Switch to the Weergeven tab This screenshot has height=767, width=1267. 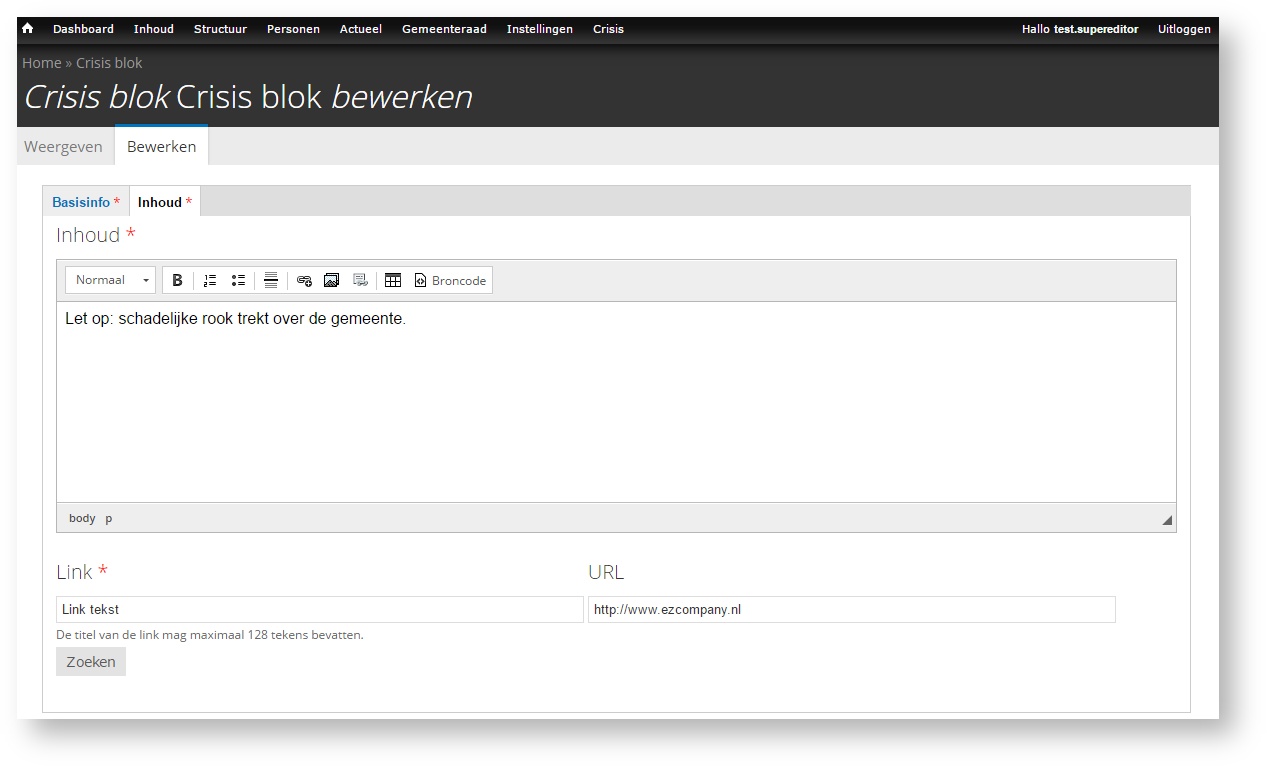(x=64, y=147)
